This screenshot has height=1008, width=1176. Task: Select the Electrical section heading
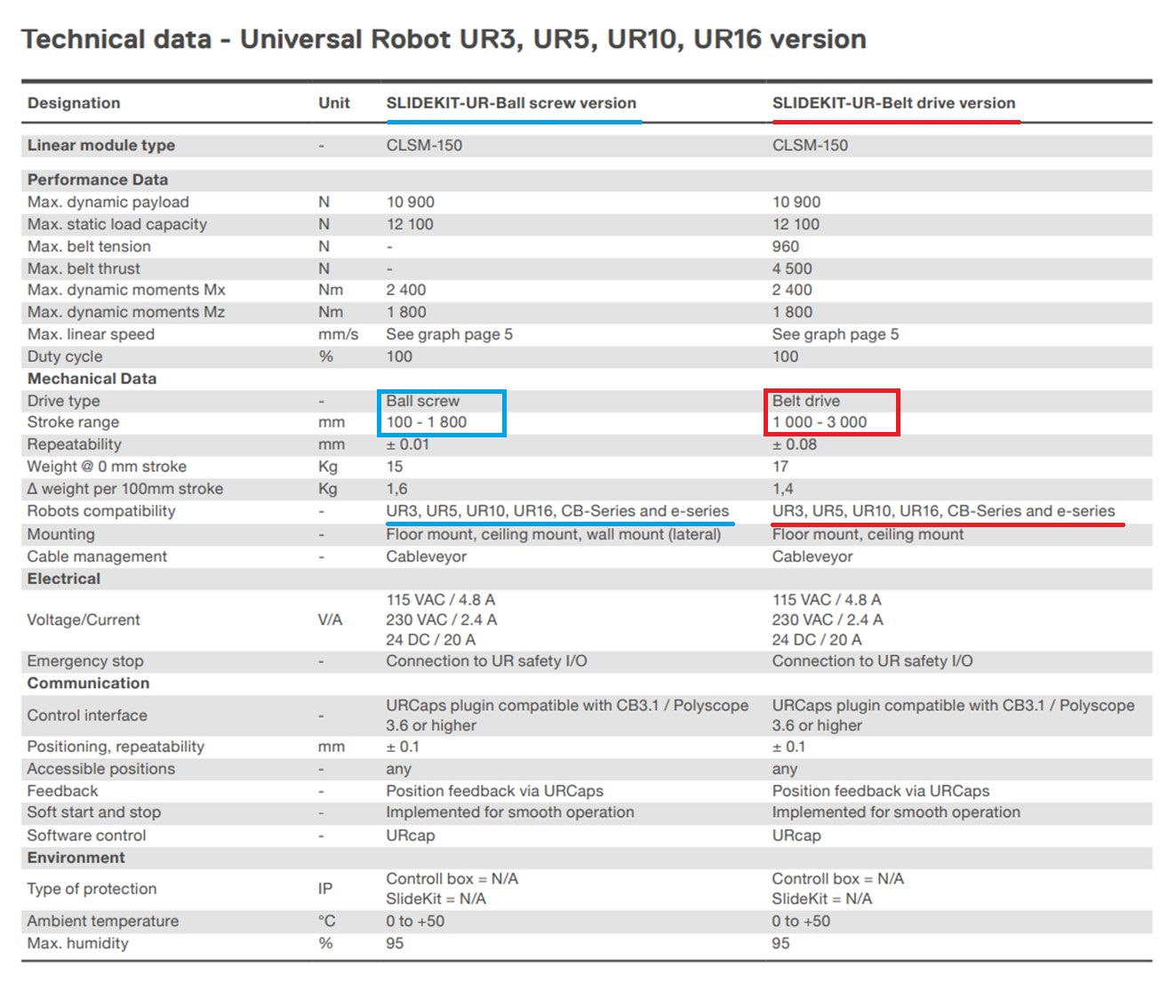point(63,579)
